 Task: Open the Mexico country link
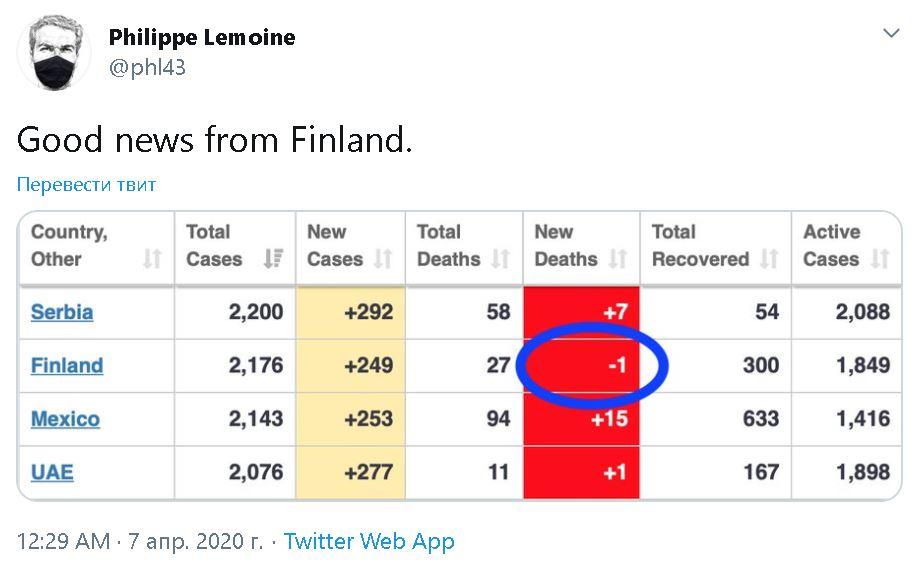click(x=65, y=418)
